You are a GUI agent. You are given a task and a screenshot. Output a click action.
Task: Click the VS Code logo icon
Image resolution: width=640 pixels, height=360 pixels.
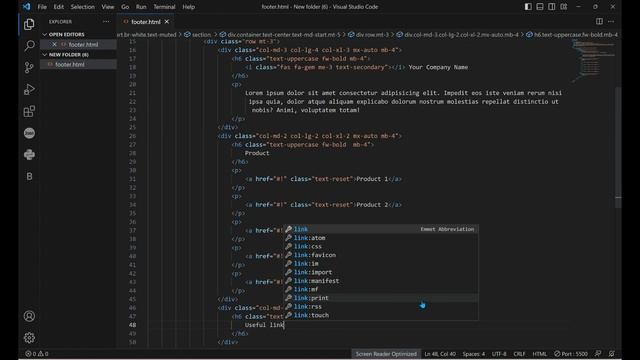point(27,7)
